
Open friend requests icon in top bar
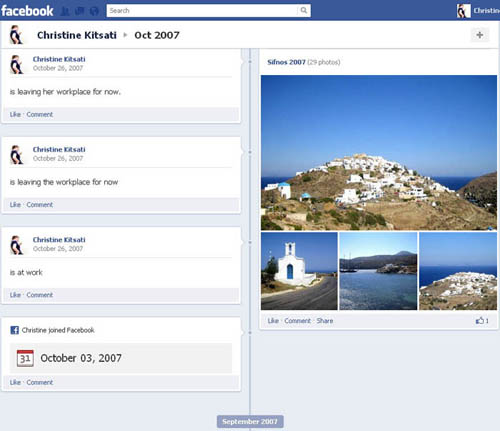(x=65, y=11)
